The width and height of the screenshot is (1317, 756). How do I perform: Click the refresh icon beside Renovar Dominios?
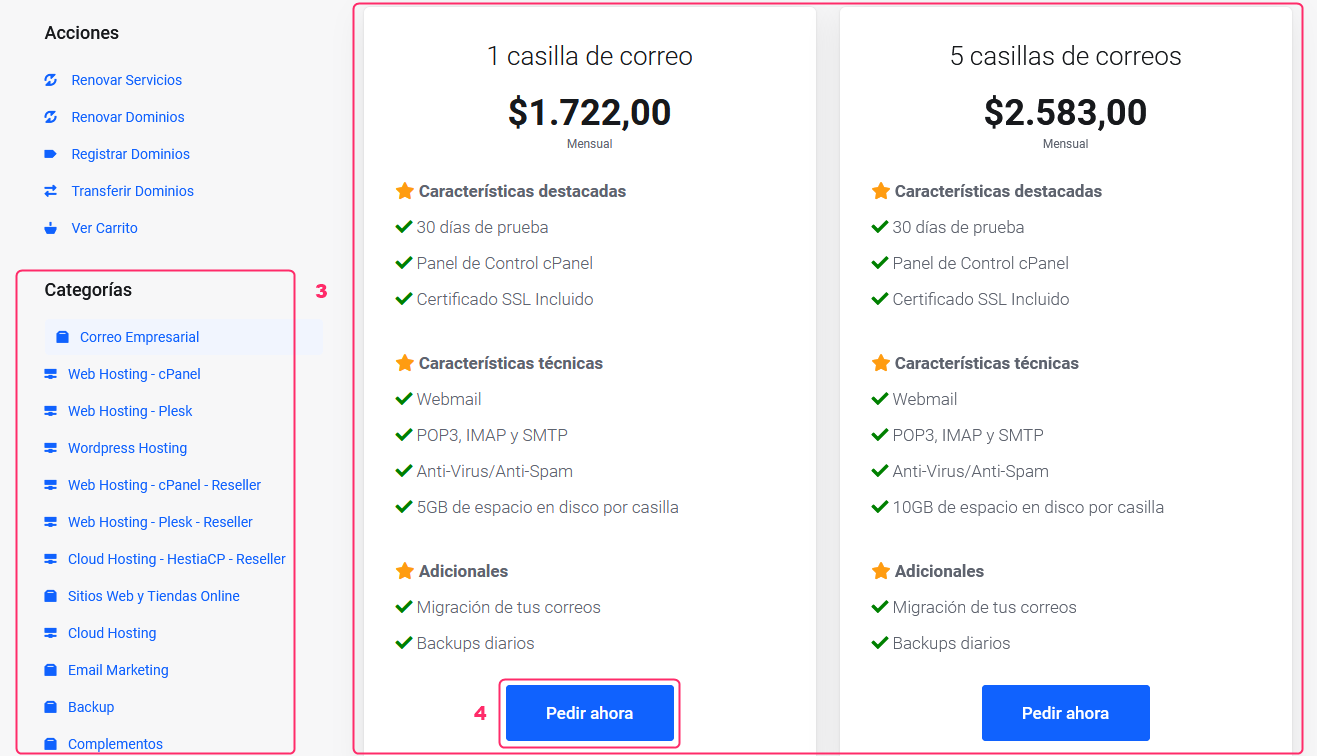[51, 117]
